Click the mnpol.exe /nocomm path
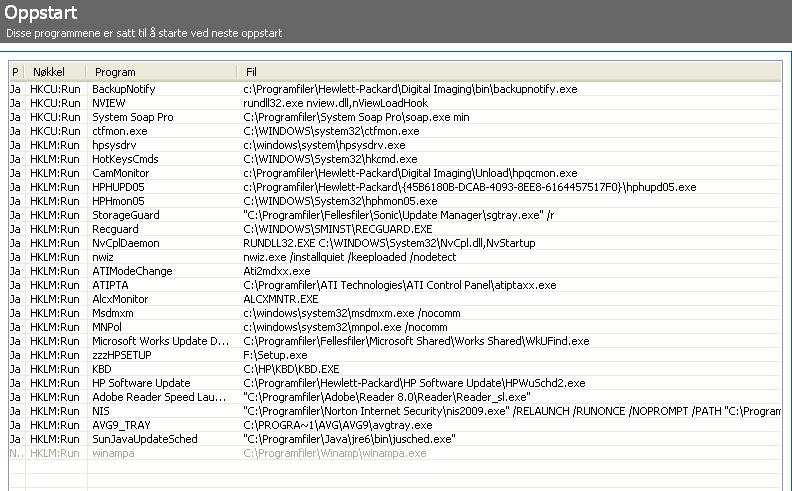 (x=345, y=327)
